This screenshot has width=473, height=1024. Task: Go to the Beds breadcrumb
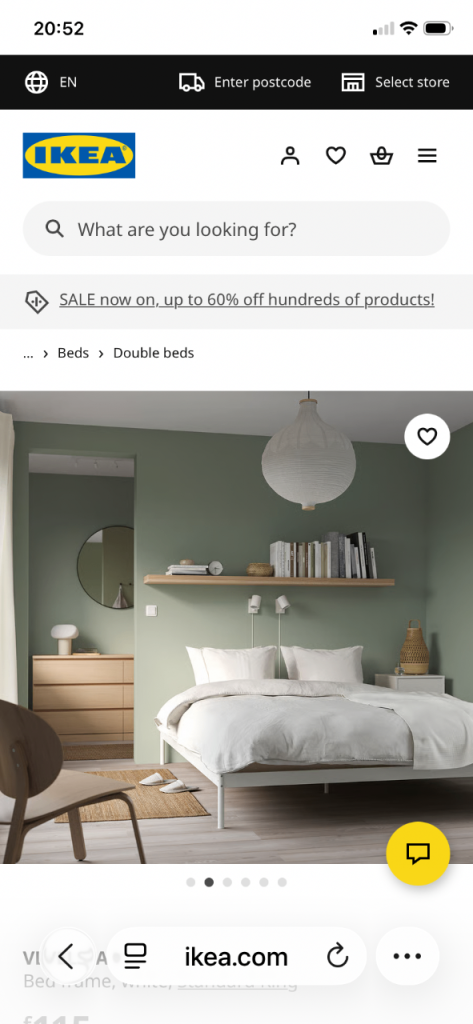coord(73,353)
